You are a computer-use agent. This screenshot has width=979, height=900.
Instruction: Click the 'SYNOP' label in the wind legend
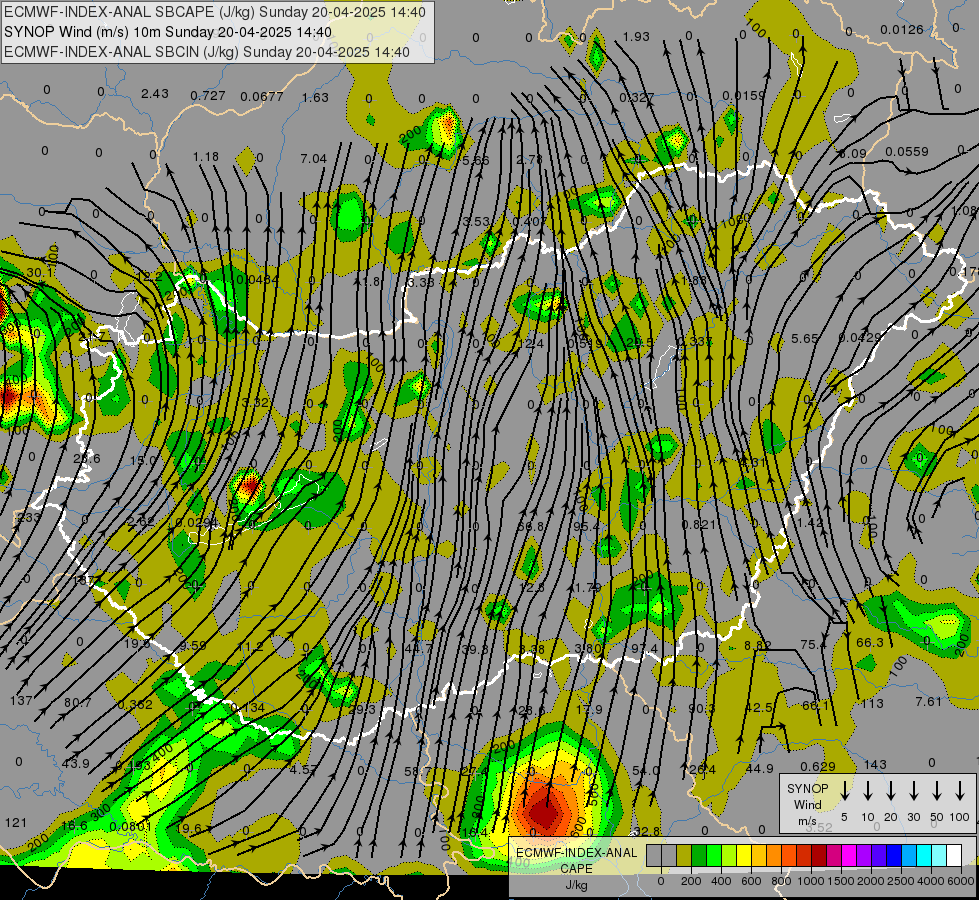click(807, 789)
